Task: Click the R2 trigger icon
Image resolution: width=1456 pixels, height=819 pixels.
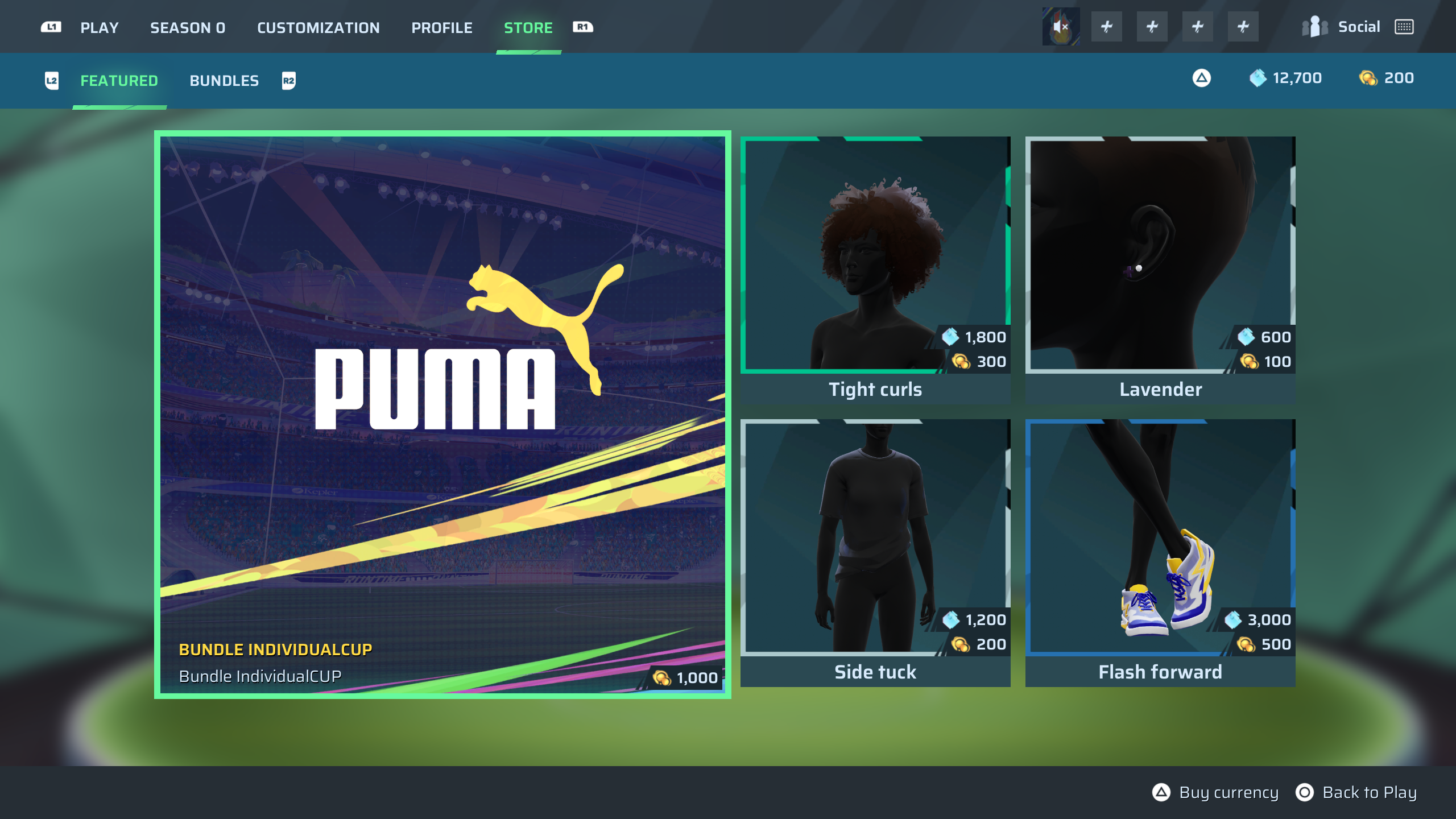Action: coord(289,80)
